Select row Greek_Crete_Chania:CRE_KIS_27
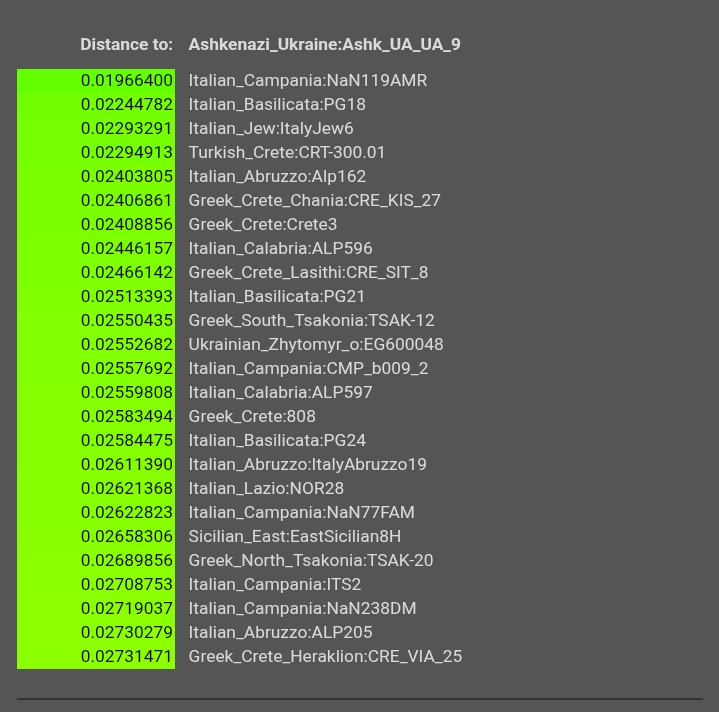The image size is (719, 712). click(x=315, y=200)
